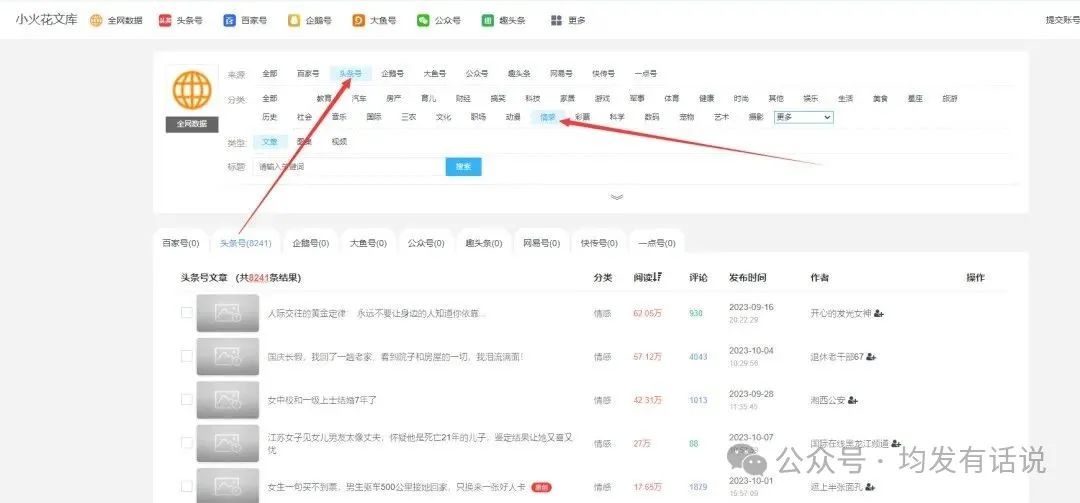Open 企鹅号 icon in the top navigation bar
The width and height of the screenshot is (1080, 503).
(294, 21)
